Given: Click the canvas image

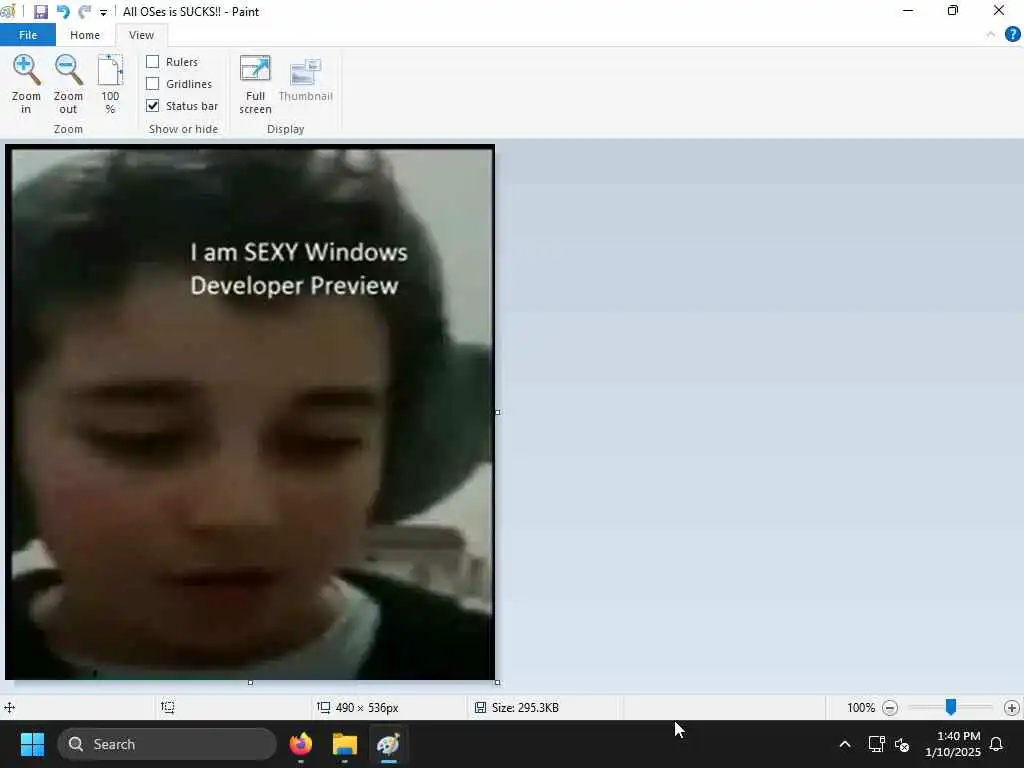Looking at the screenshot, I should (x=250, y=412).
